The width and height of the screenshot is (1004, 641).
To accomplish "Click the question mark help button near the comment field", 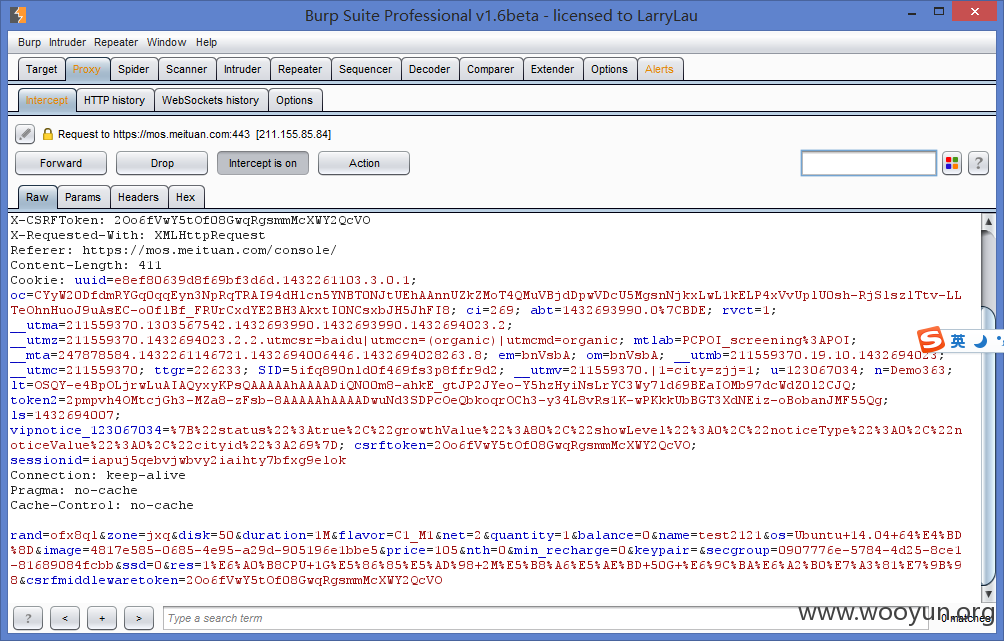I will point(978,163).
